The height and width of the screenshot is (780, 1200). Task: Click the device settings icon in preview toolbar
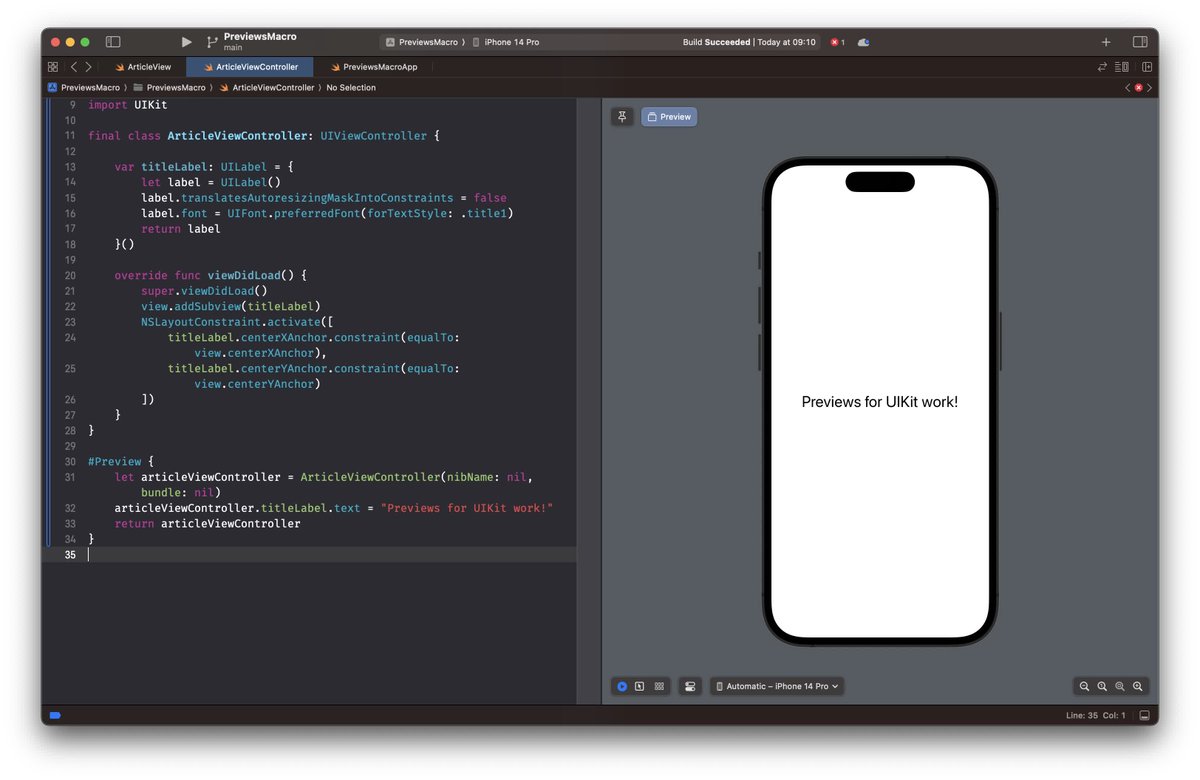click(690, 686)
